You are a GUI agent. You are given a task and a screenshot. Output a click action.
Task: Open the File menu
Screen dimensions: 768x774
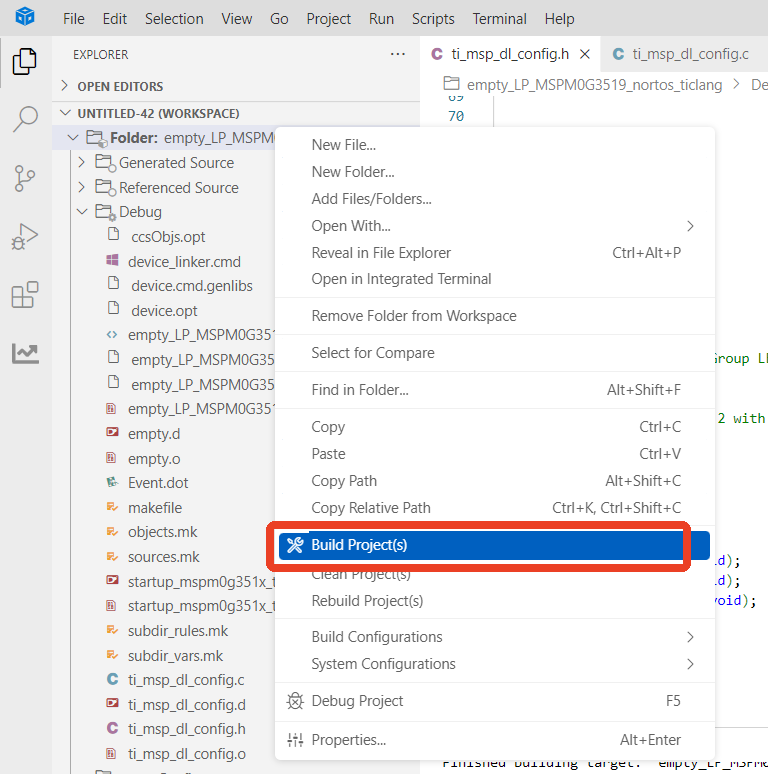(74, 19)
